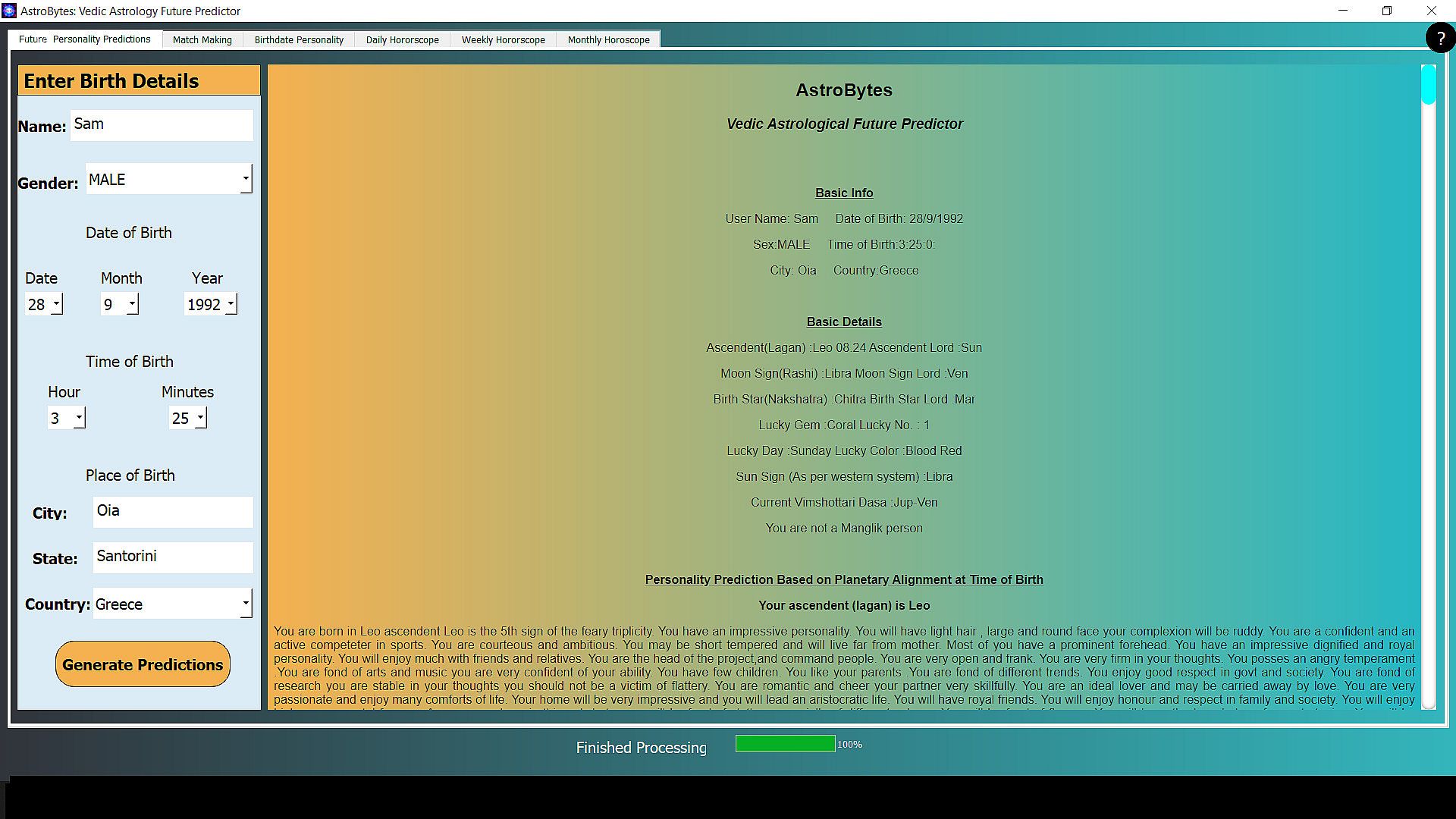Open the Hour dropdown
Screen dimensions: 1456x819
(79, 418)
